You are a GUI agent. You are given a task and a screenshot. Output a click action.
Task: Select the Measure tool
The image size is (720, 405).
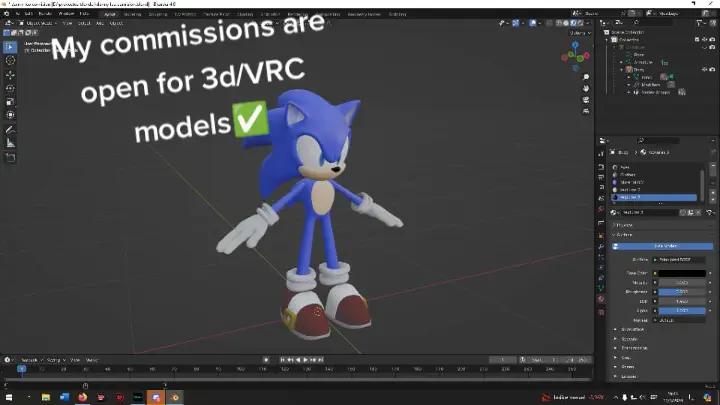[10, 144]
